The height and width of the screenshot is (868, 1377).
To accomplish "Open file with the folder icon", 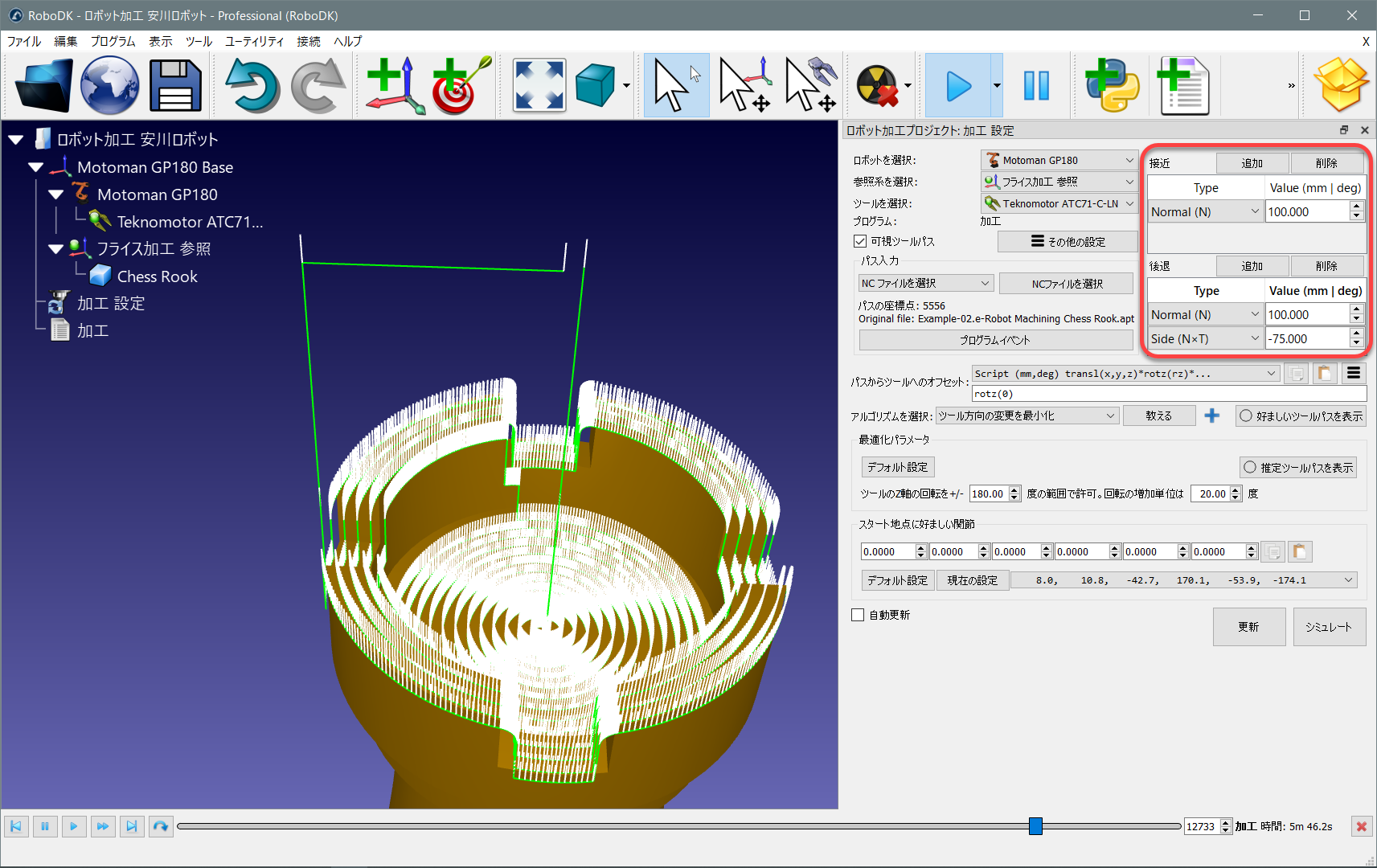I will coord(44,85).
